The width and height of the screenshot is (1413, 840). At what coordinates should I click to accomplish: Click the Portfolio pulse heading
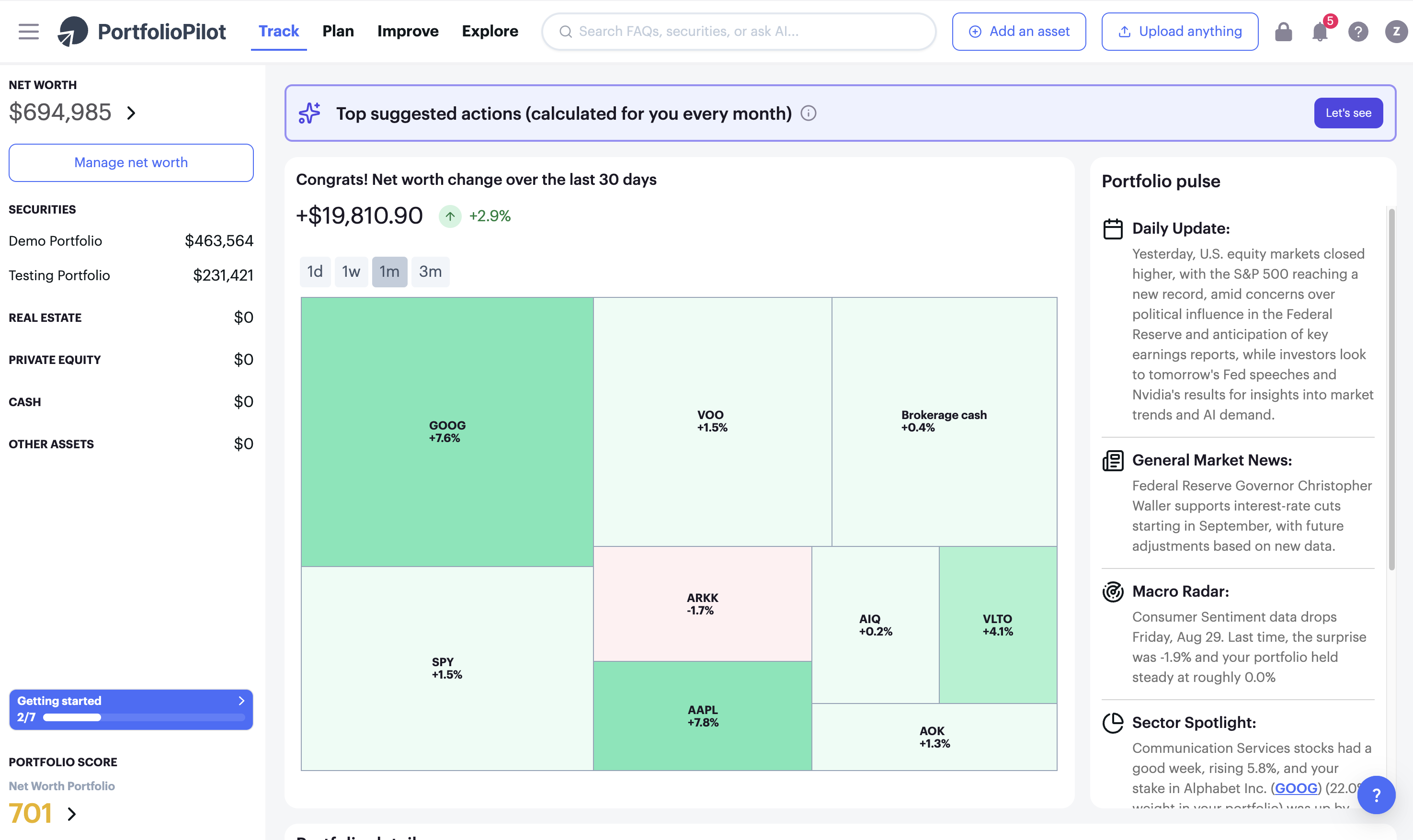click(1161, 181)
